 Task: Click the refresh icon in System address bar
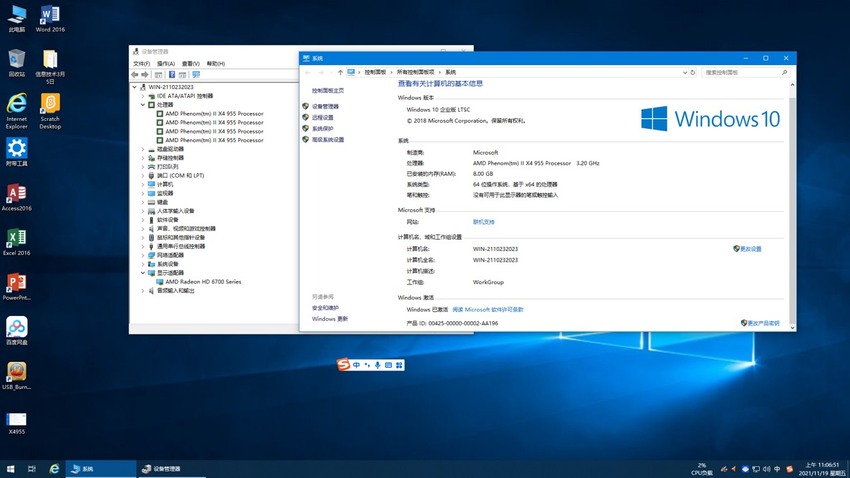tap(693, 72)
